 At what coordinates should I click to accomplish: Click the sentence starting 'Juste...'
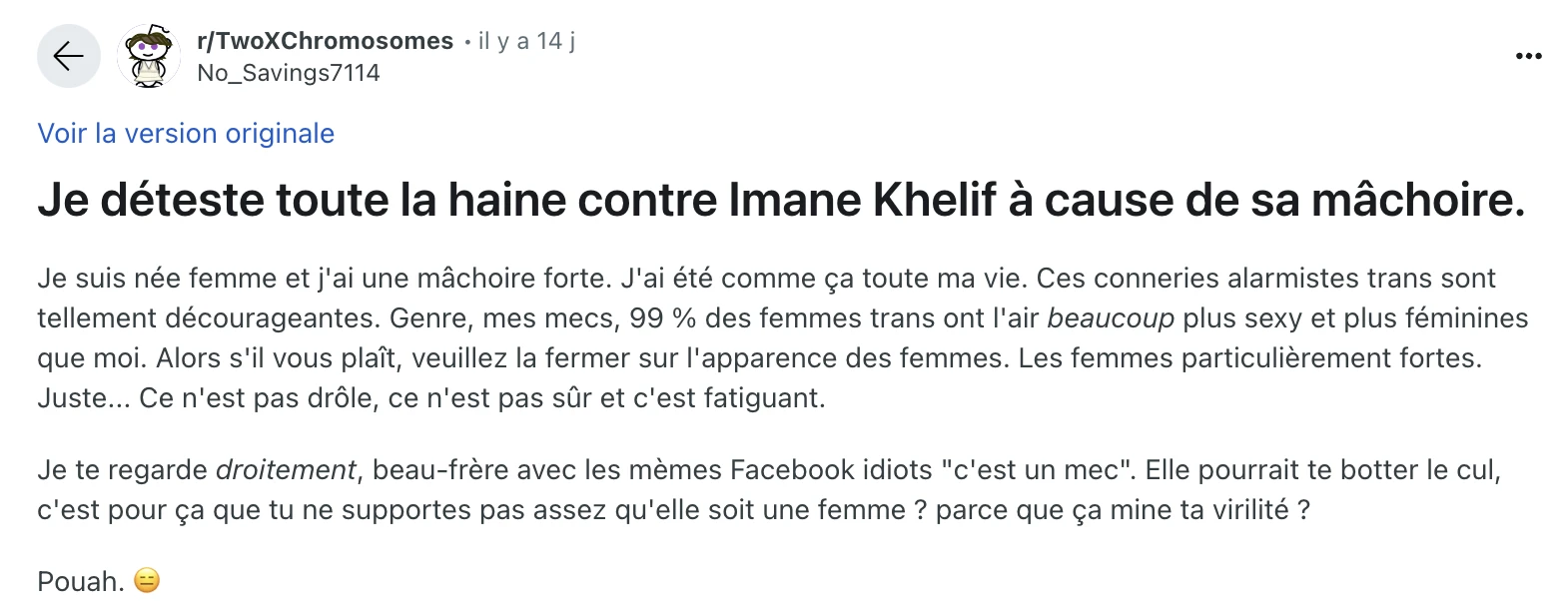(431, 398)
